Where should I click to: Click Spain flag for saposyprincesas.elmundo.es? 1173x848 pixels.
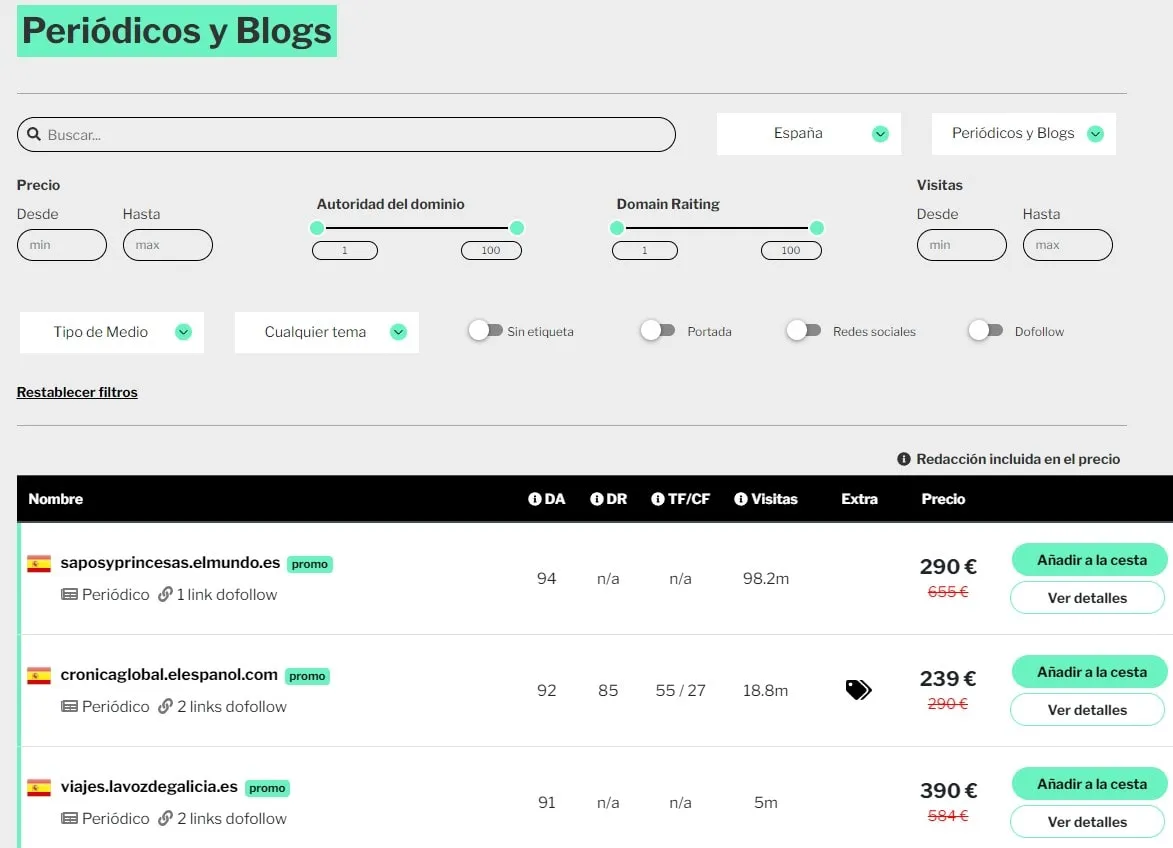(39, 563)
